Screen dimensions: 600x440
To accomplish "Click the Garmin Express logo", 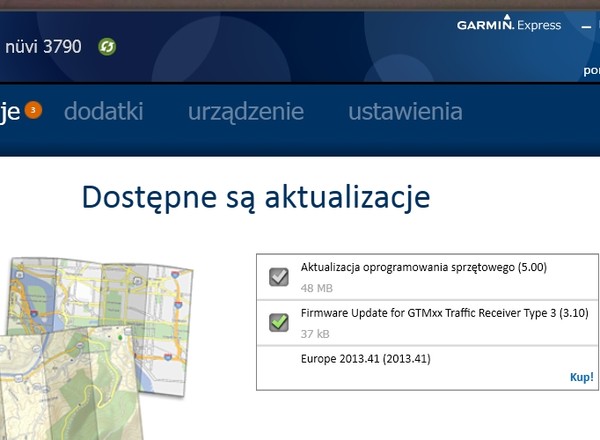I will click(509, 24).
